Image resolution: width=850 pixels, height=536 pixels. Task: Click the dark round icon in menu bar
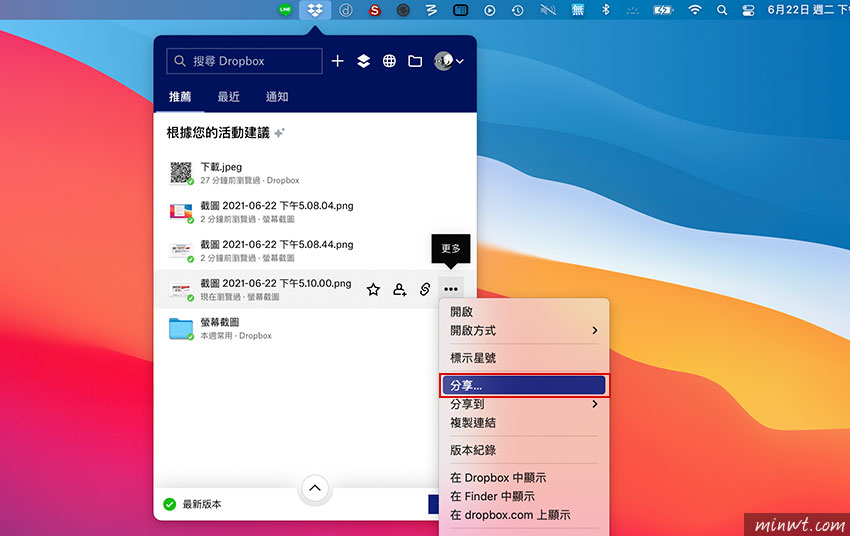coord(403,10)
